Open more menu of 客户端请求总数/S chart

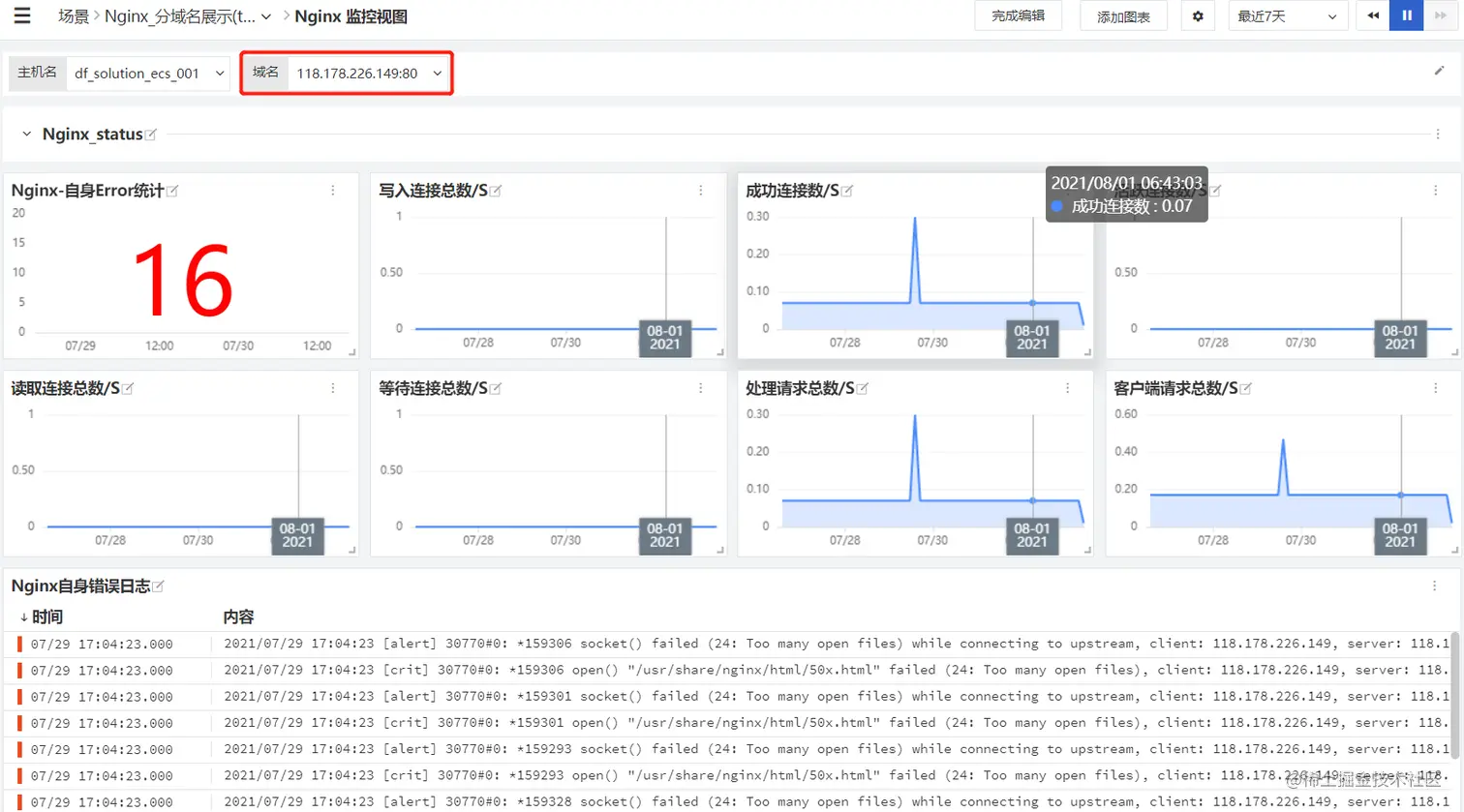tap(1436, 388)
